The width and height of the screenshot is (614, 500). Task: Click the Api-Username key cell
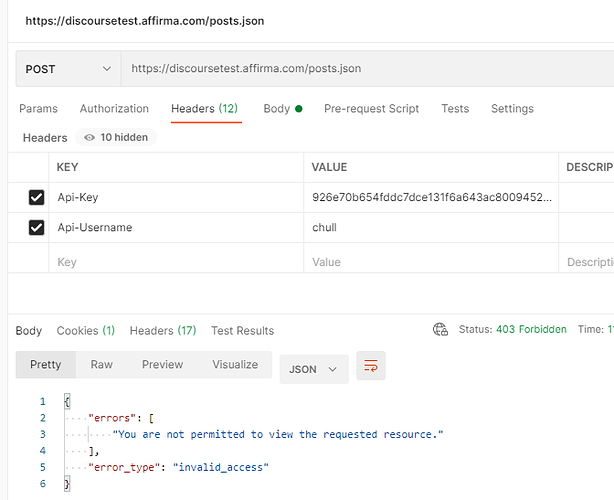(176, 227)
